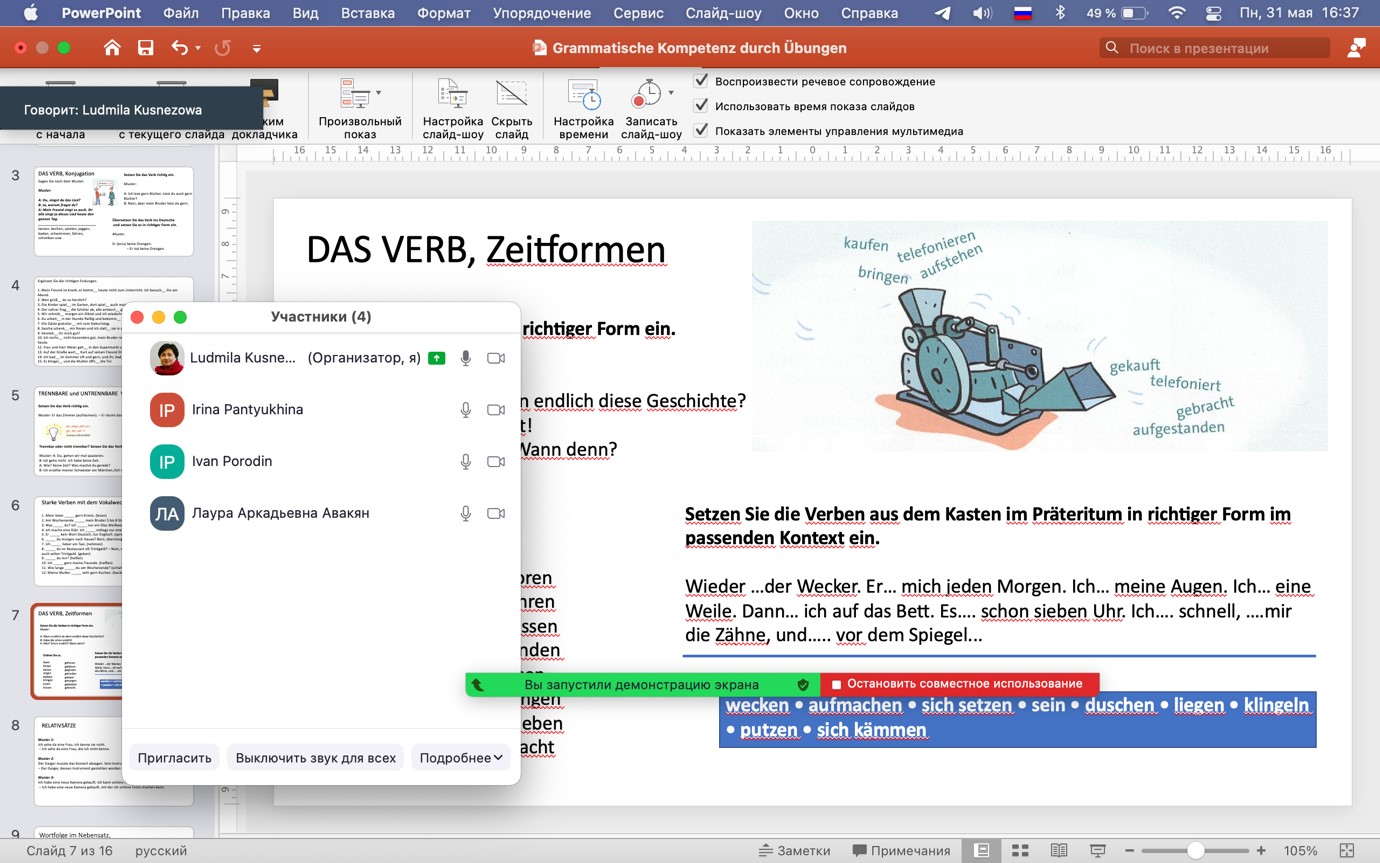This screenshot has width=1380, height=863.
Task: Click the Apple menu logo
Action: 29,14
